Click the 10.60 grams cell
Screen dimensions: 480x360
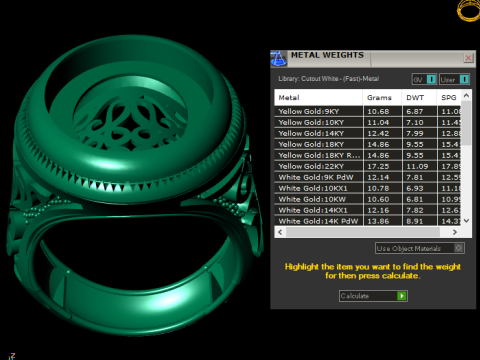click(x=382, y=199)
